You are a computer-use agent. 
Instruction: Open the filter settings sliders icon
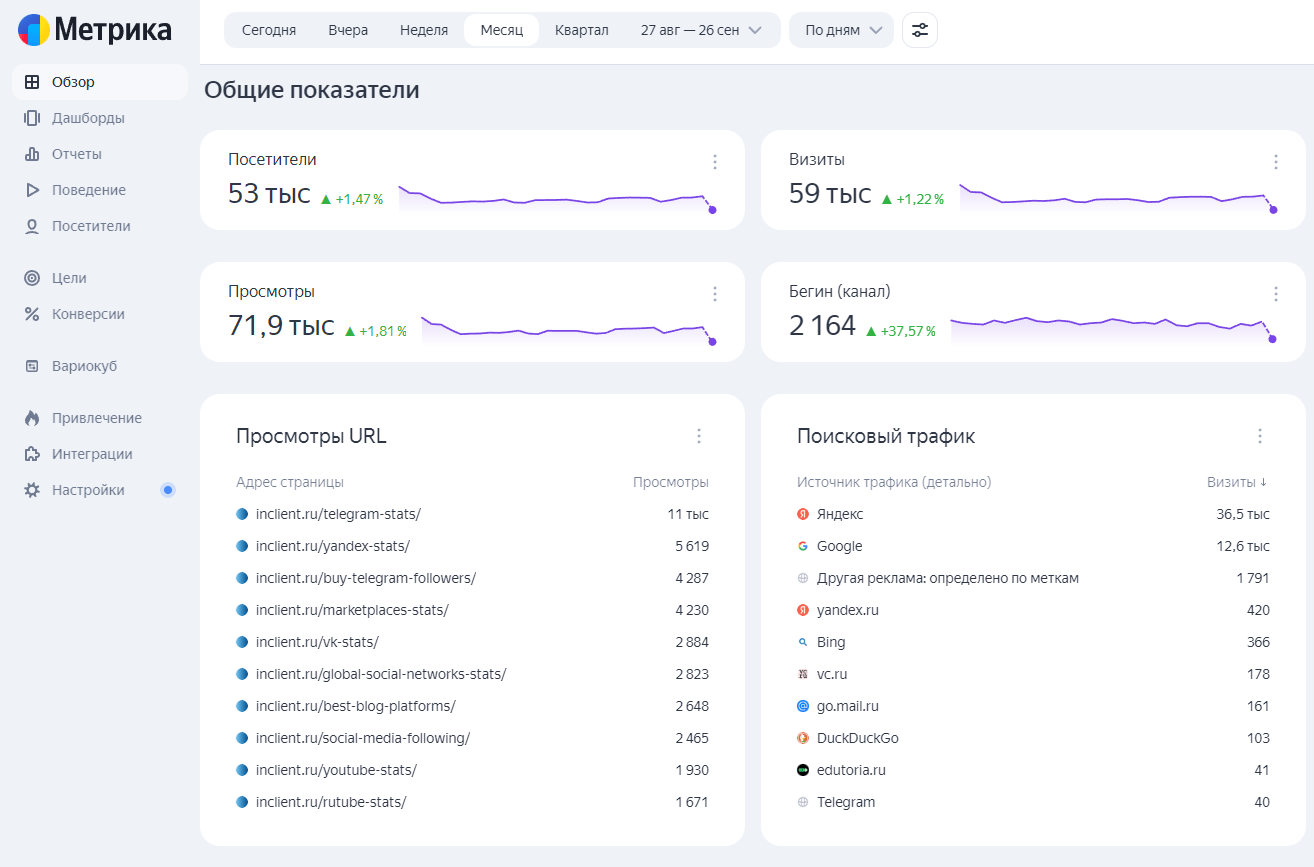point(919,30)
